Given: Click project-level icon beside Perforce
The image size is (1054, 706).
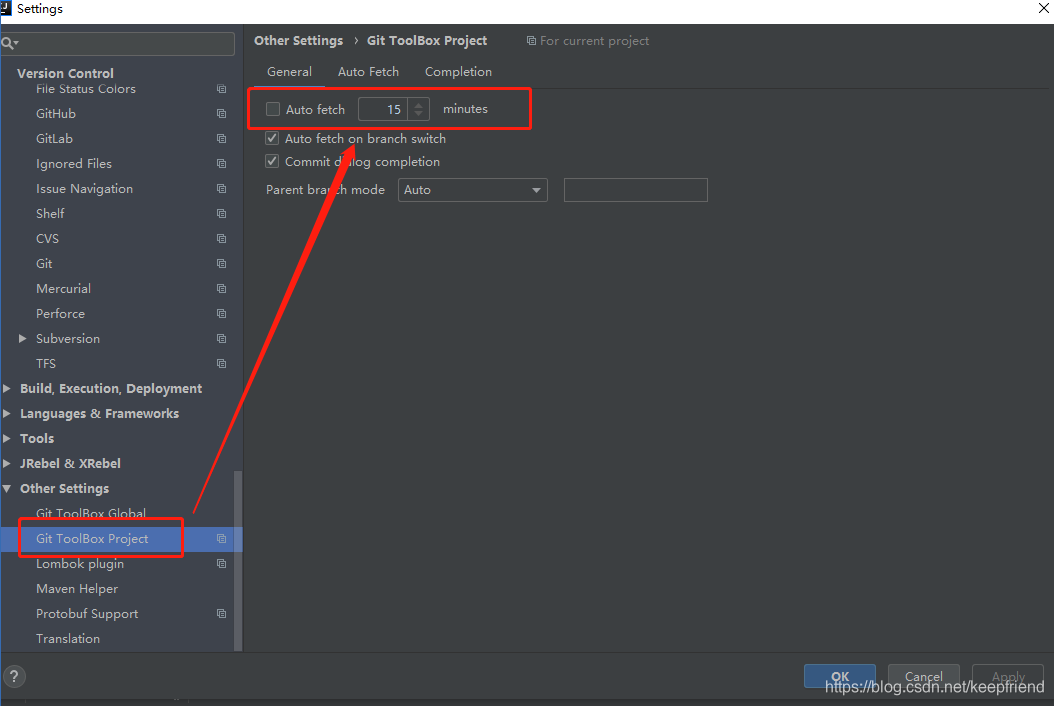Looking at the screenshot, I should 221,314.
